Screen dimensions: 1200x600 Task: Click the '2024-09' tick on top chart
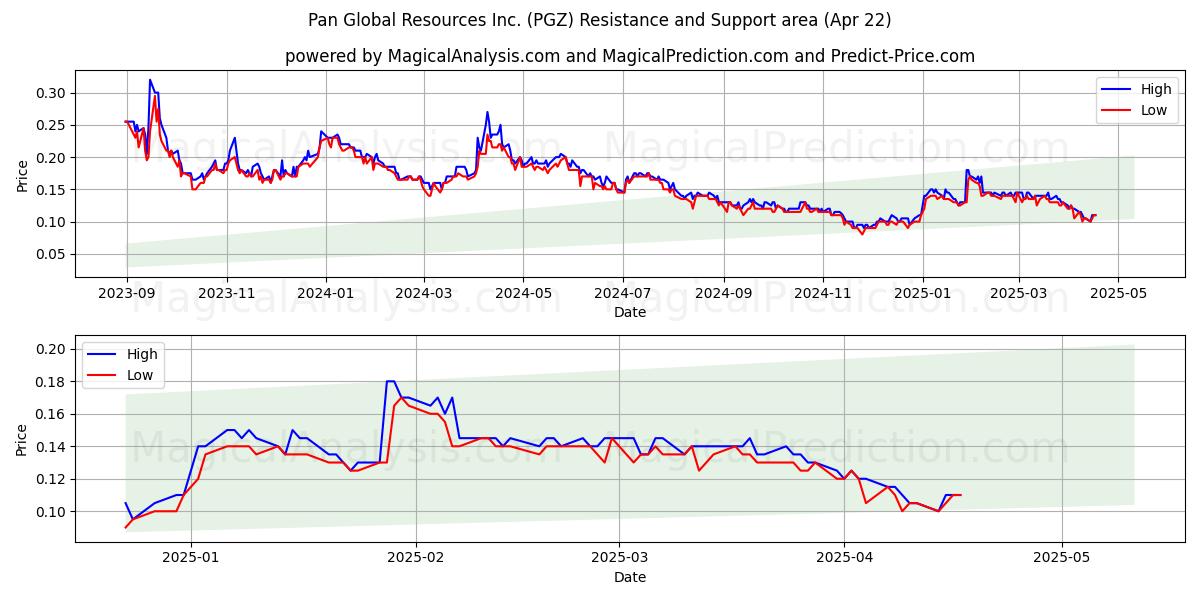724,292
